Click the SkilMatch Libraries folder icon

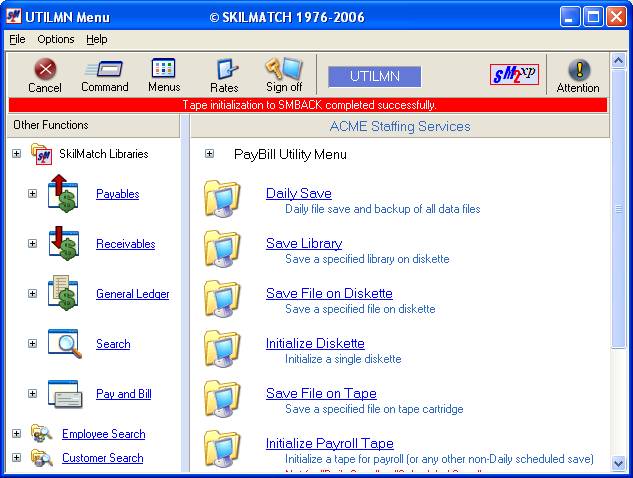(x=42, y=154)
